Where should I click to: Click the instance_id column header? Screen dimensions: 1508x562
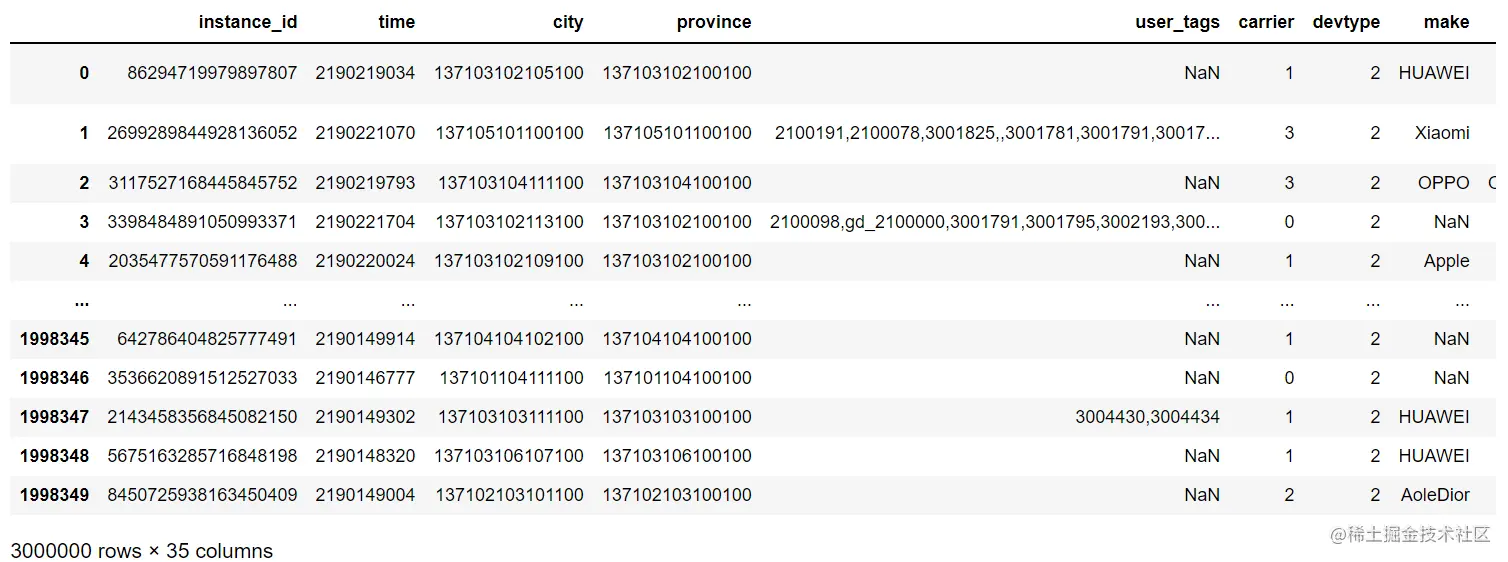[248, 22]
